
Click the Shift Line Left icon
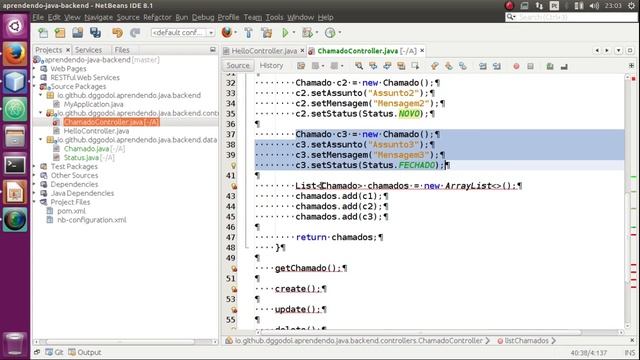click(482, 66)
